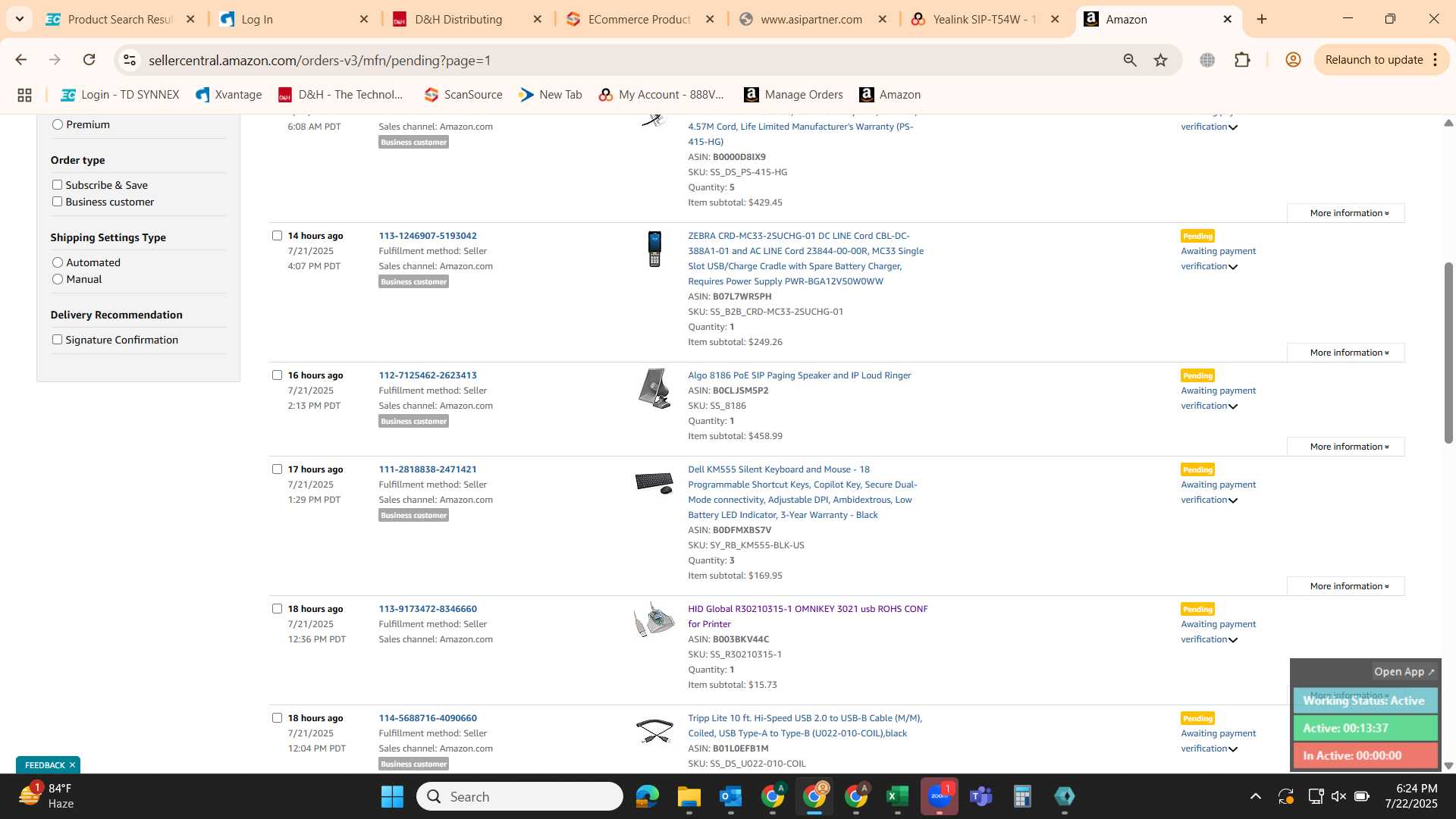Select checkbox for order 112-7125462-2623413
The height and width of the screenshot is (819, 1456).
tap(277, 375)
